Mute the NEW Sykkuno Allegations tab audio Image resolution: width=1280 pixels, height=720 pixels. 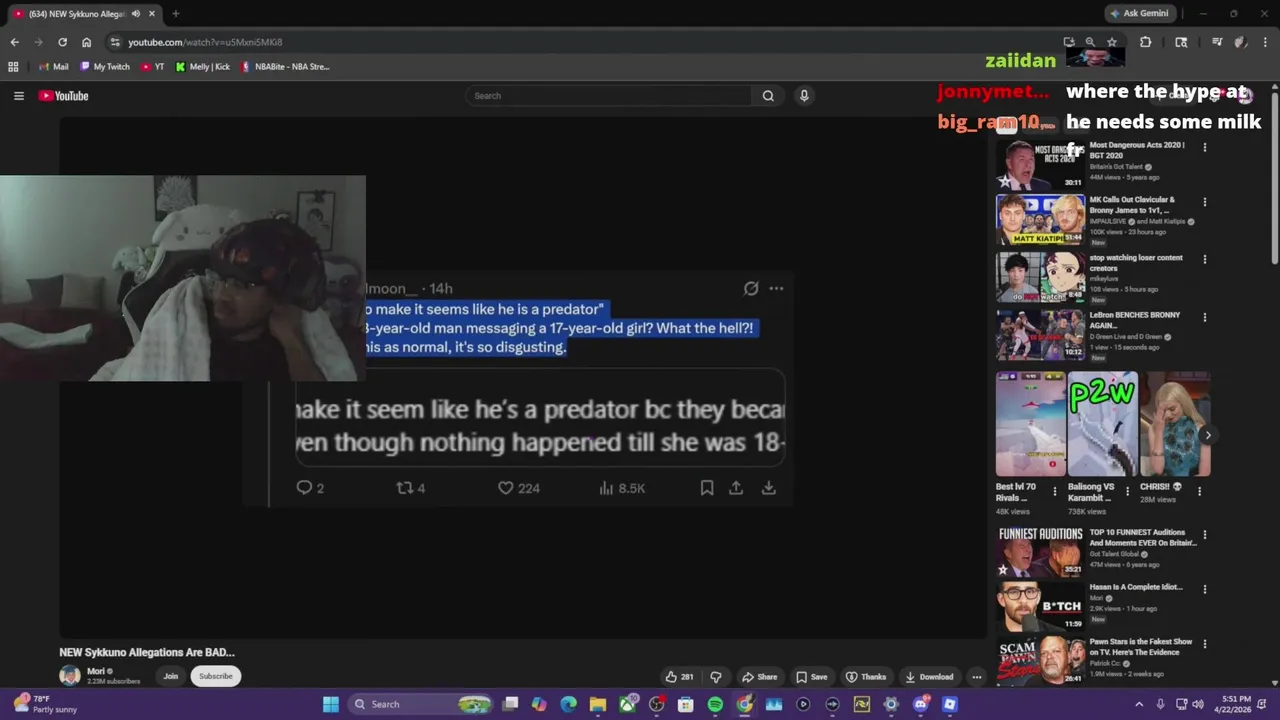point(136,14)
